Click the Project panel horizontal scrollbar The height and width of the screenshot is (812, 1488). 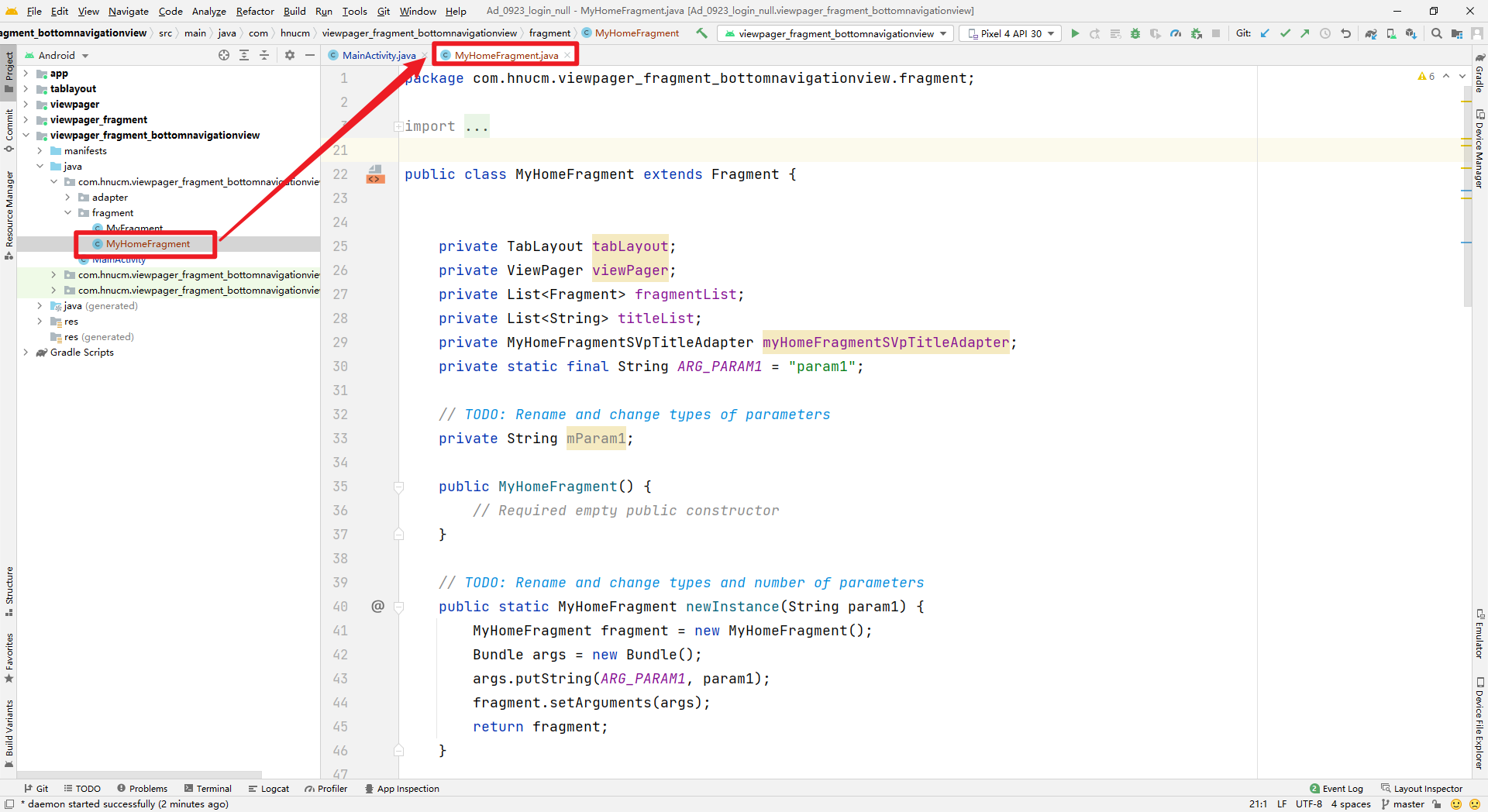coord(139,774)
